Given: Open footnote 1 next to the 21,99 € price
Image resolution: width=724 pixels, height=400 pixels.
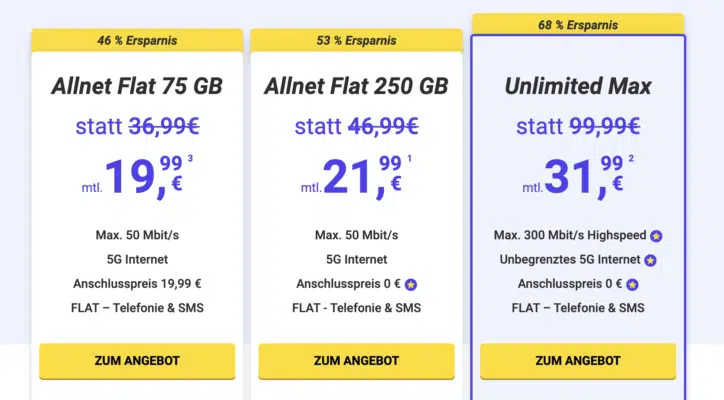Looking at the screenshot, I should [x=411, y=159].
